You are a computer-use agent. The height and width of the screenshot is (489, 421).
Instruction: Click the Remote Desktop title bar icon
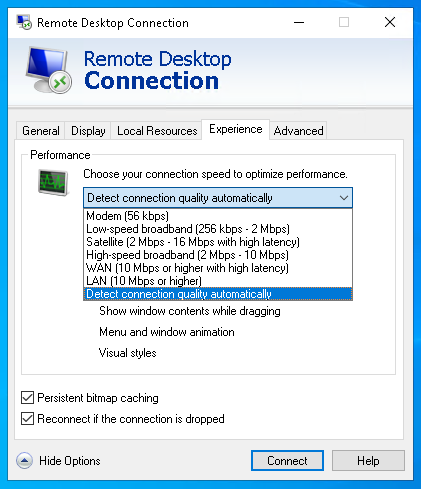point(24,22)
